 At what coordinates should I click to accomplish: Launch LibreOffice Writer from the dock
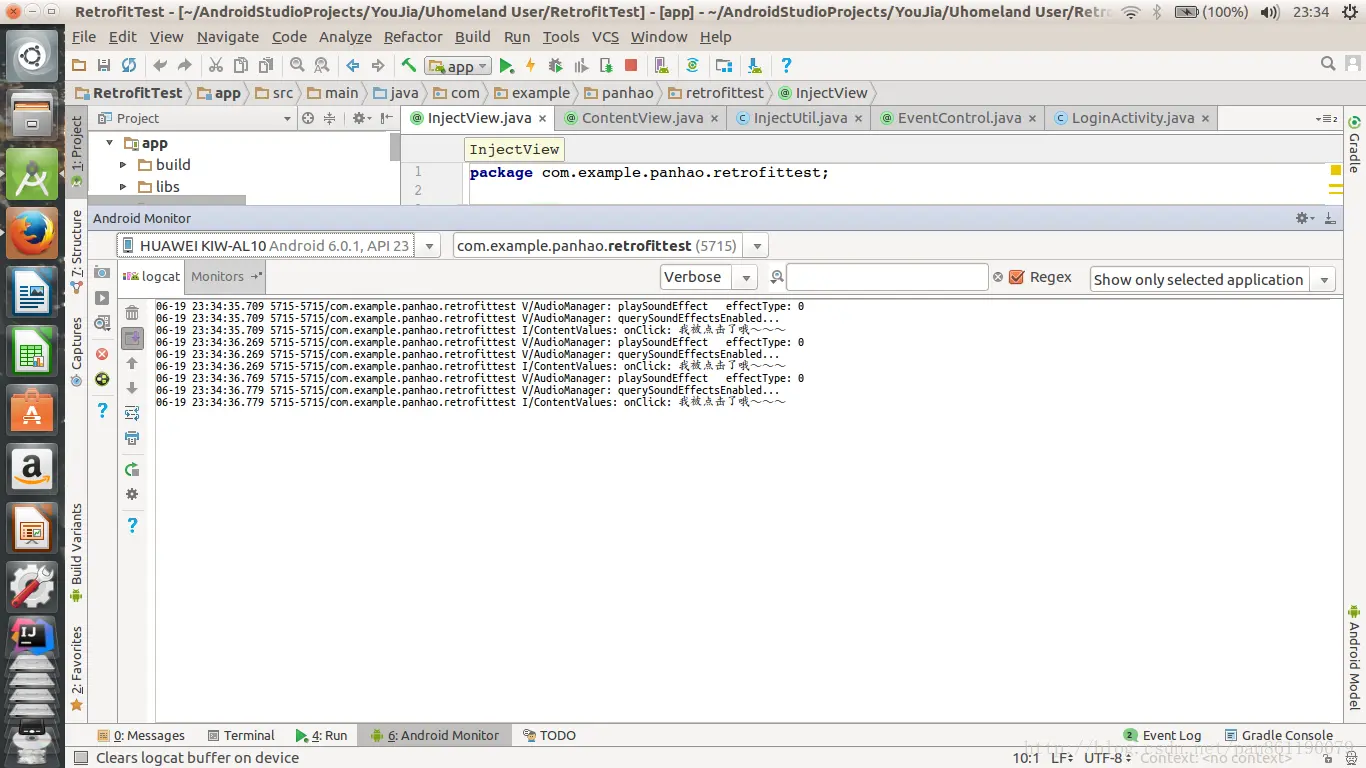[32, 292]
